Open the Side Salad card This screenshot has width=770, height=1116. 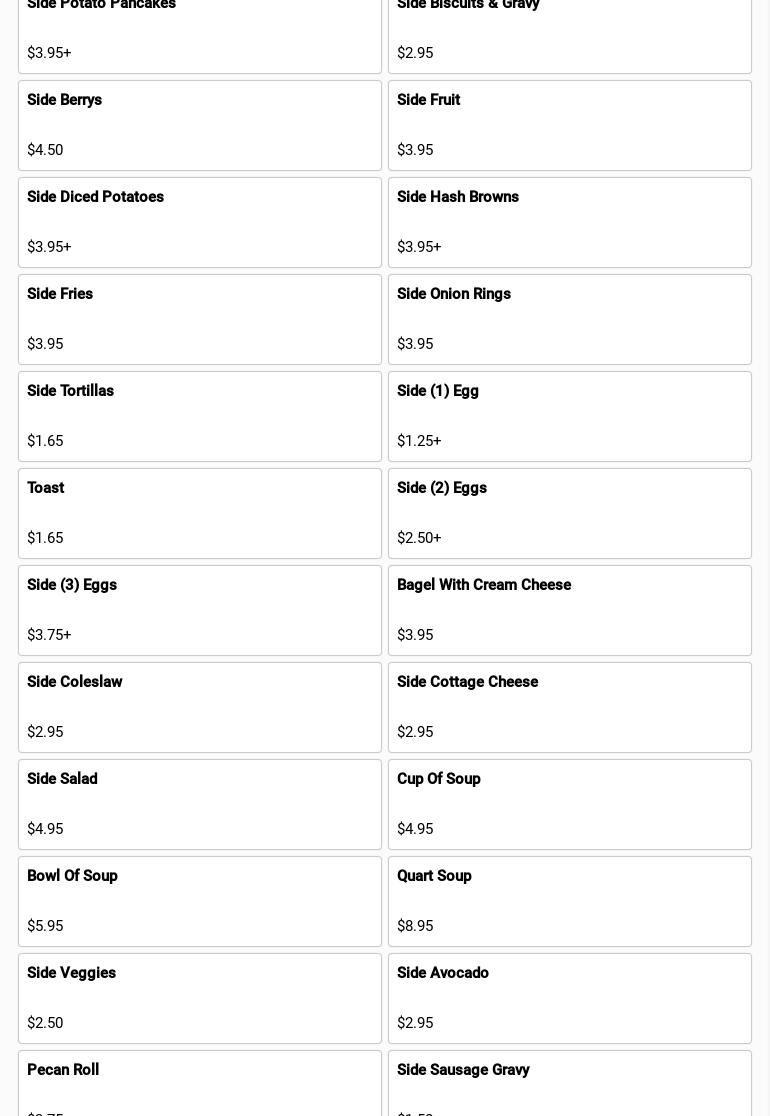(x=200, y=804)
